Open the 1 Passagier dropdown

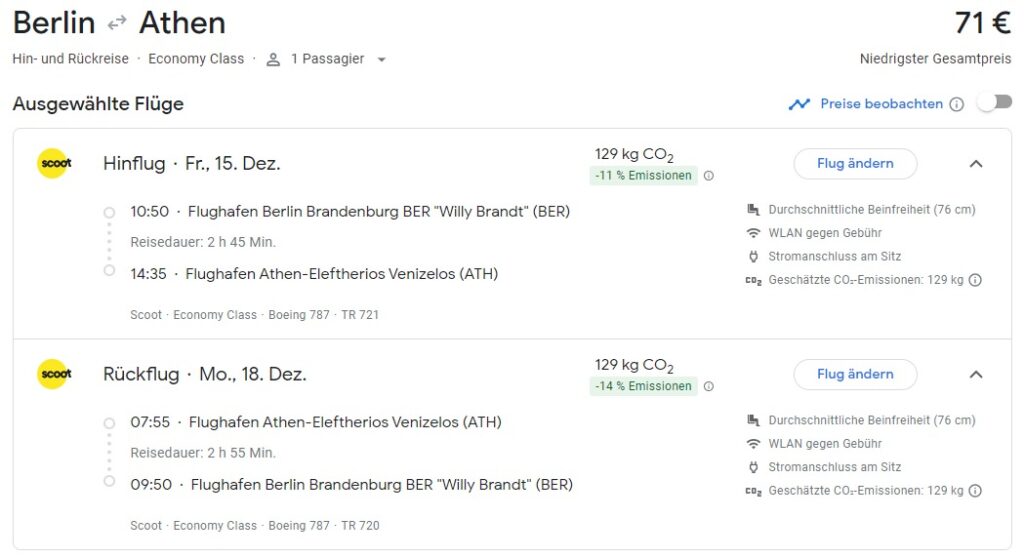click(381, 59)
